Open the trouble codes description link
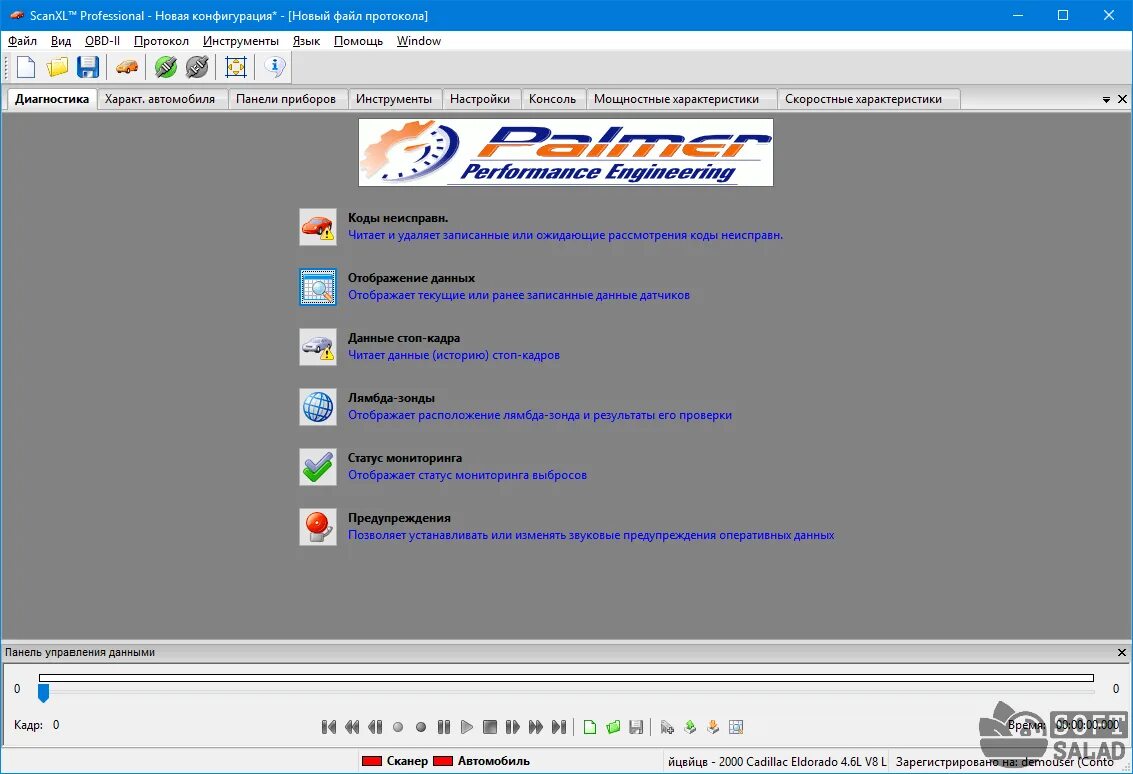Viewport: 1133px width, 774px height. [565, 235]
